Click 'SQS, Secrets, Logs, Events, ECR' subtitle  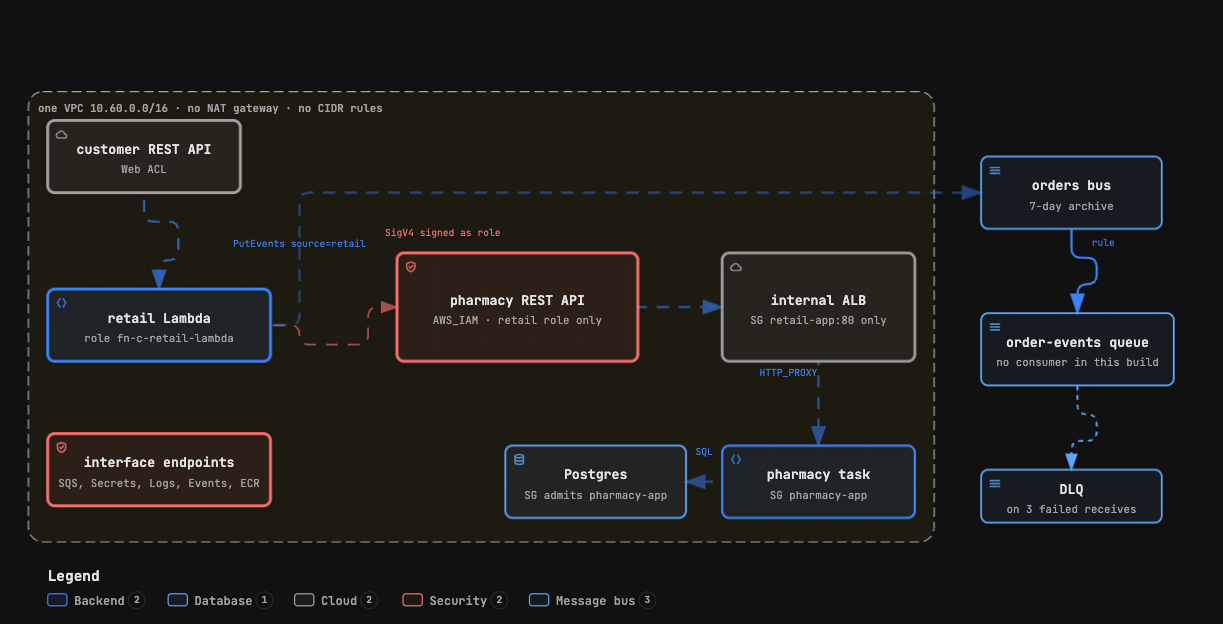[x=159, y=482]
